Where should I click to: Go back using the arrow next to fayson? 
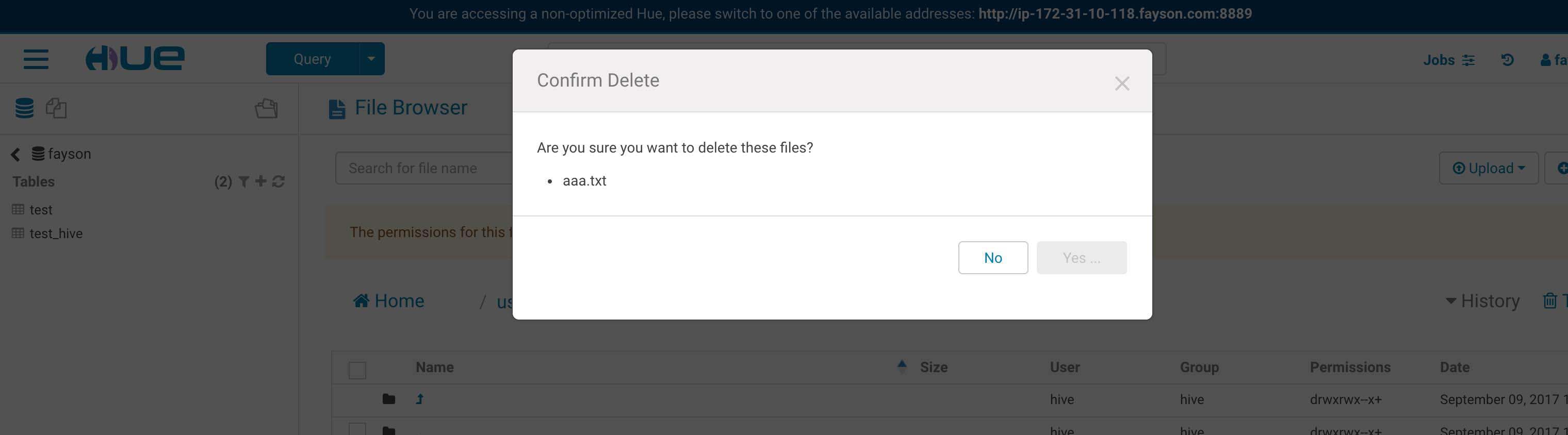pos(16,155)
